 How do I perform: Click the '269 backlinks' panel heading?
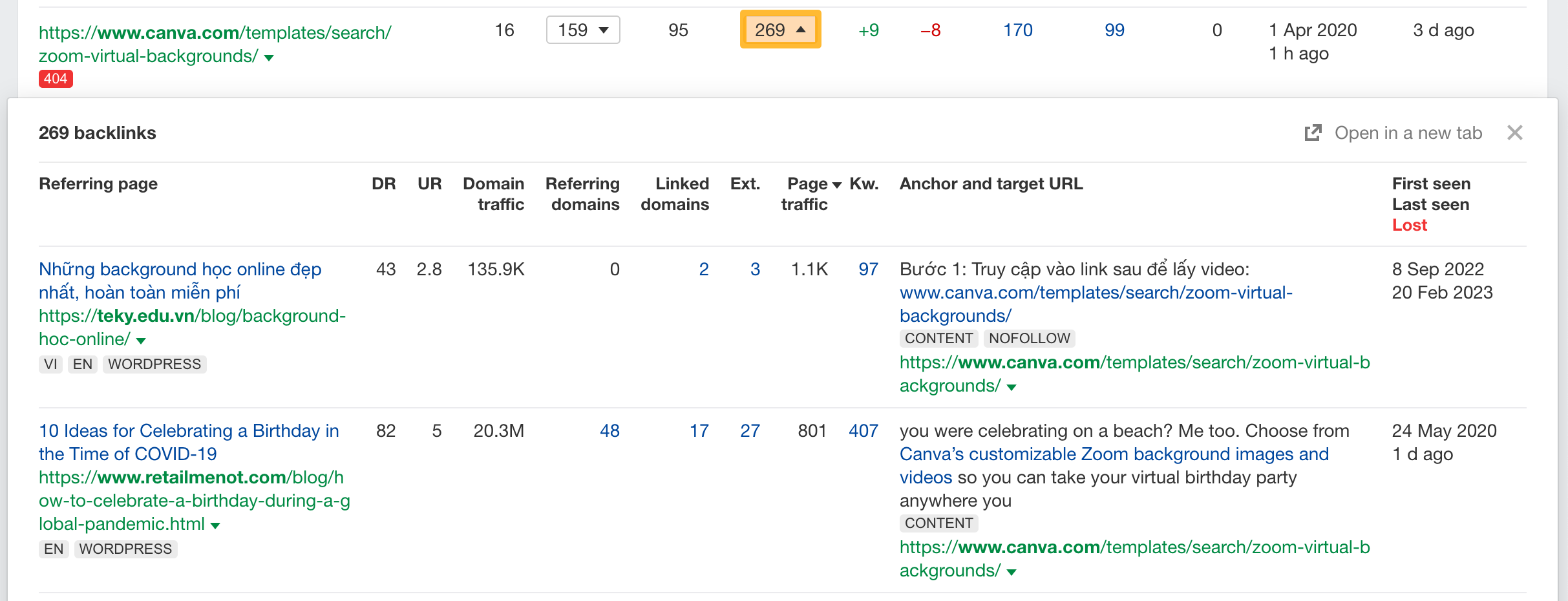click(x=98, y=132)
